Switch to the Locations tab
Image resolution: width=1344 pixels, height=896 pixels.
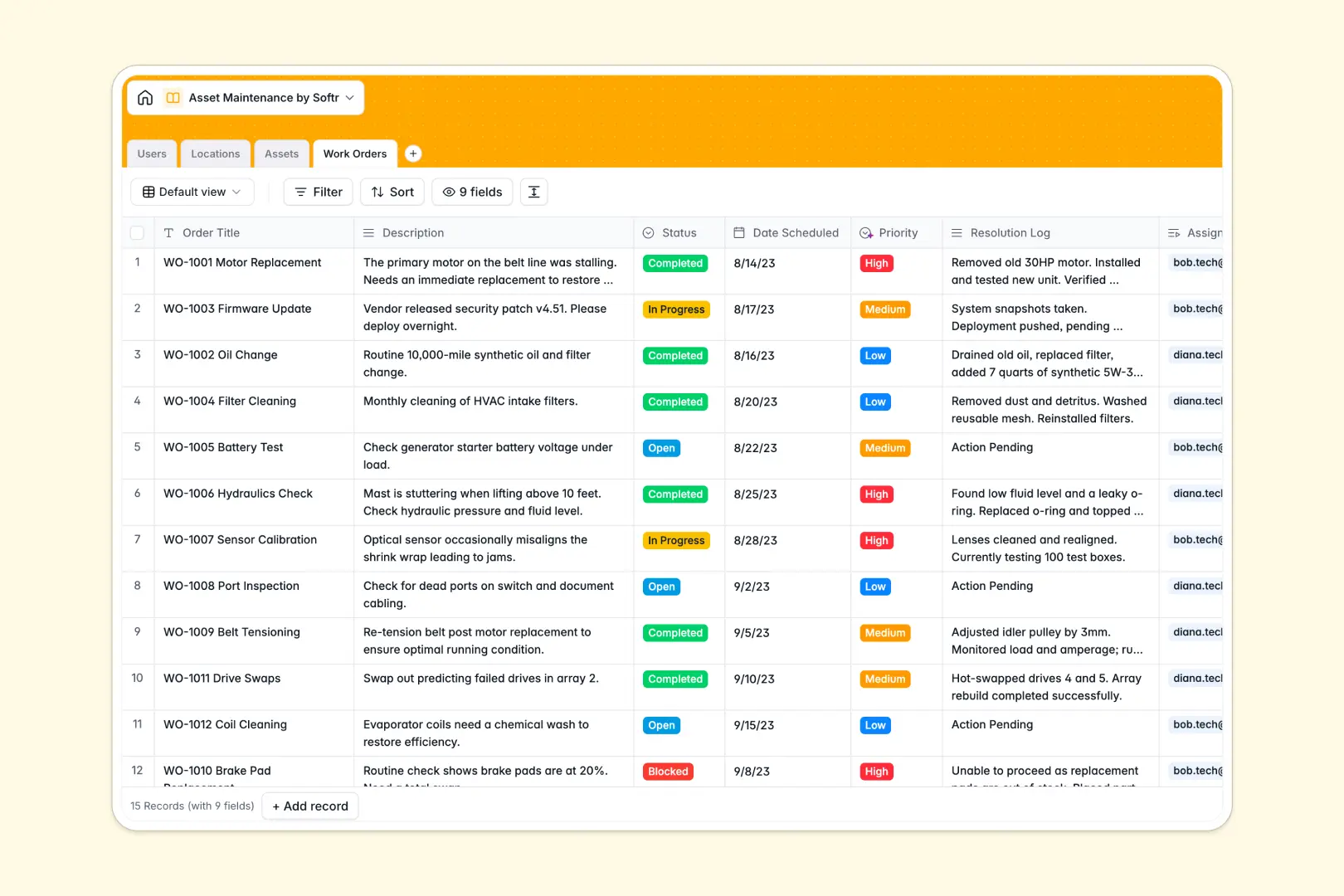click(215, 153)
